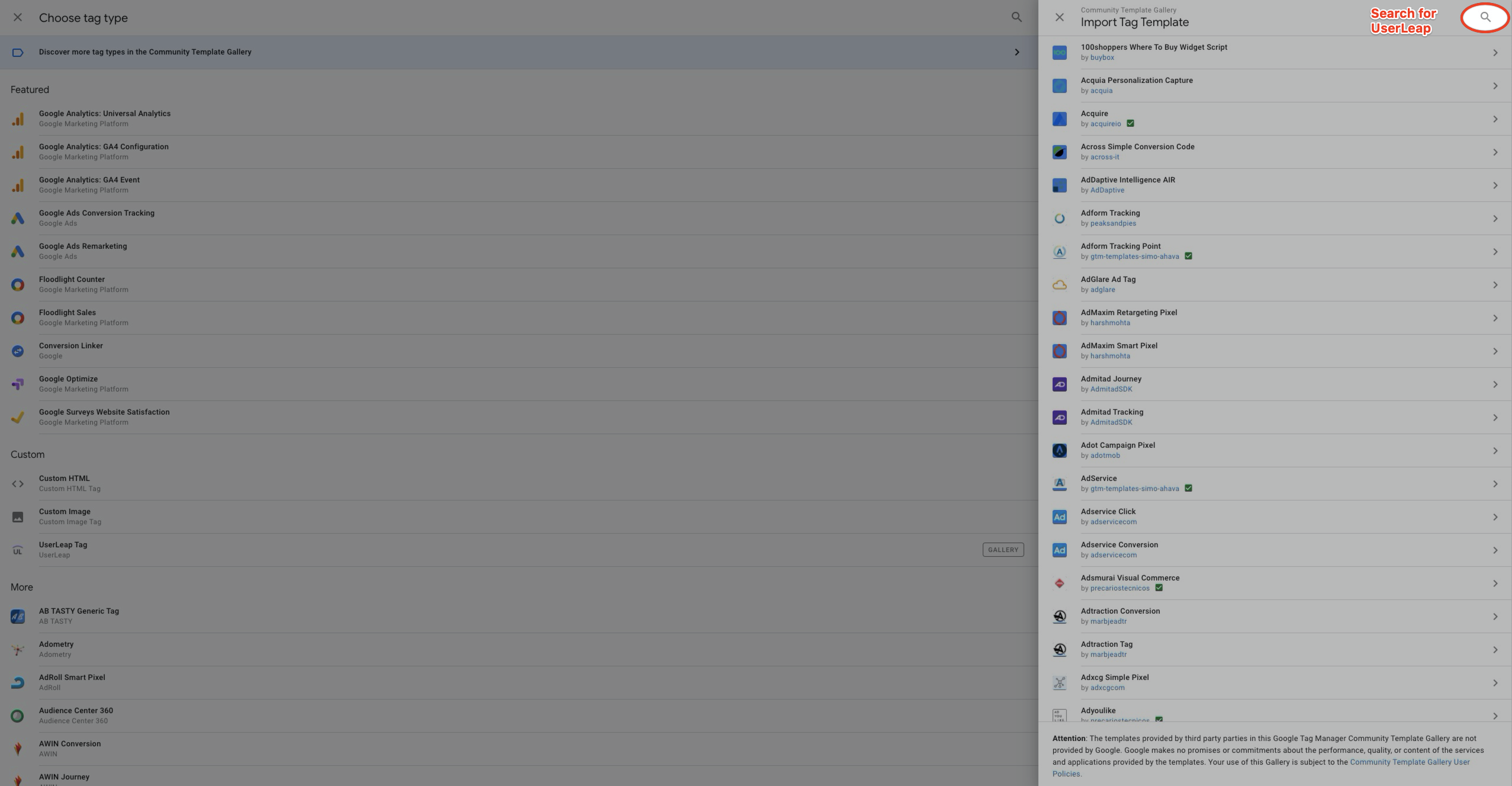Select the Adservice Conversion template
The image size is (1512, 786).
coord(1275,550)
